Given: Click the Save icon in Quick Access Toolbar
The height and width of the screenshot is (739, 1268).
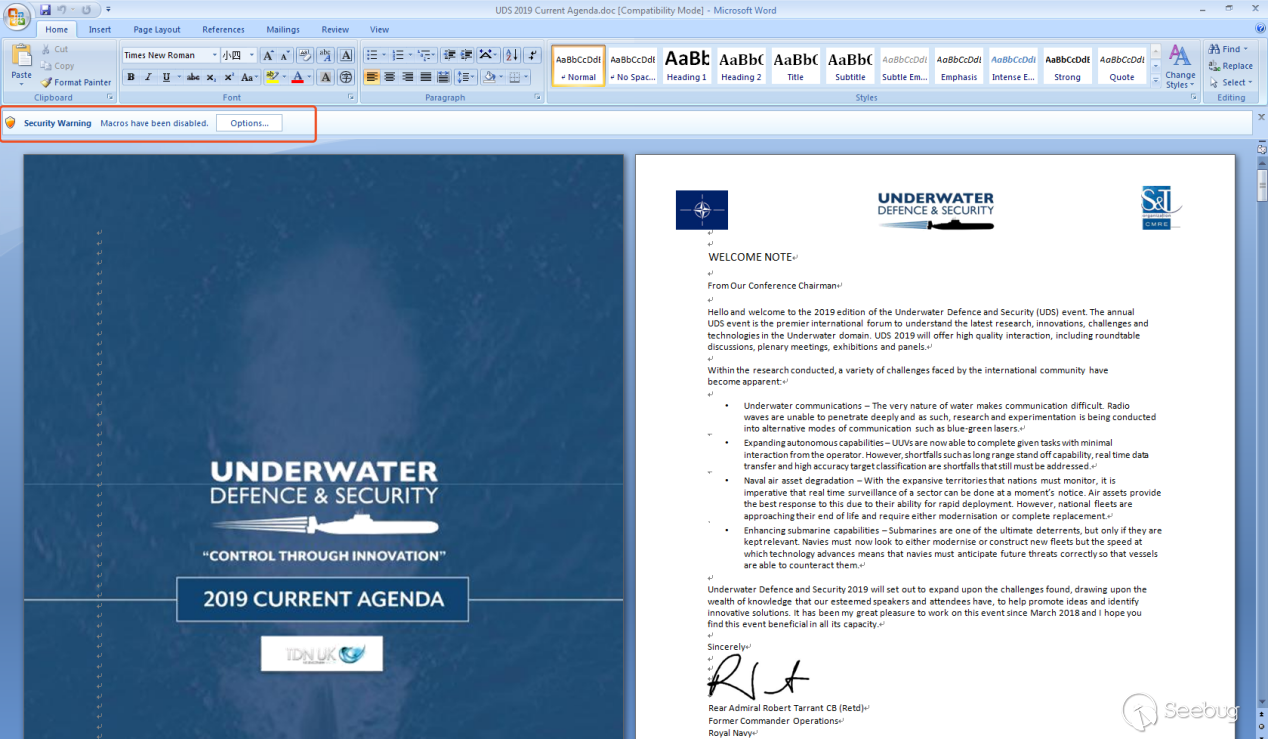Looking at the screenshot, I should coord(45,10).
